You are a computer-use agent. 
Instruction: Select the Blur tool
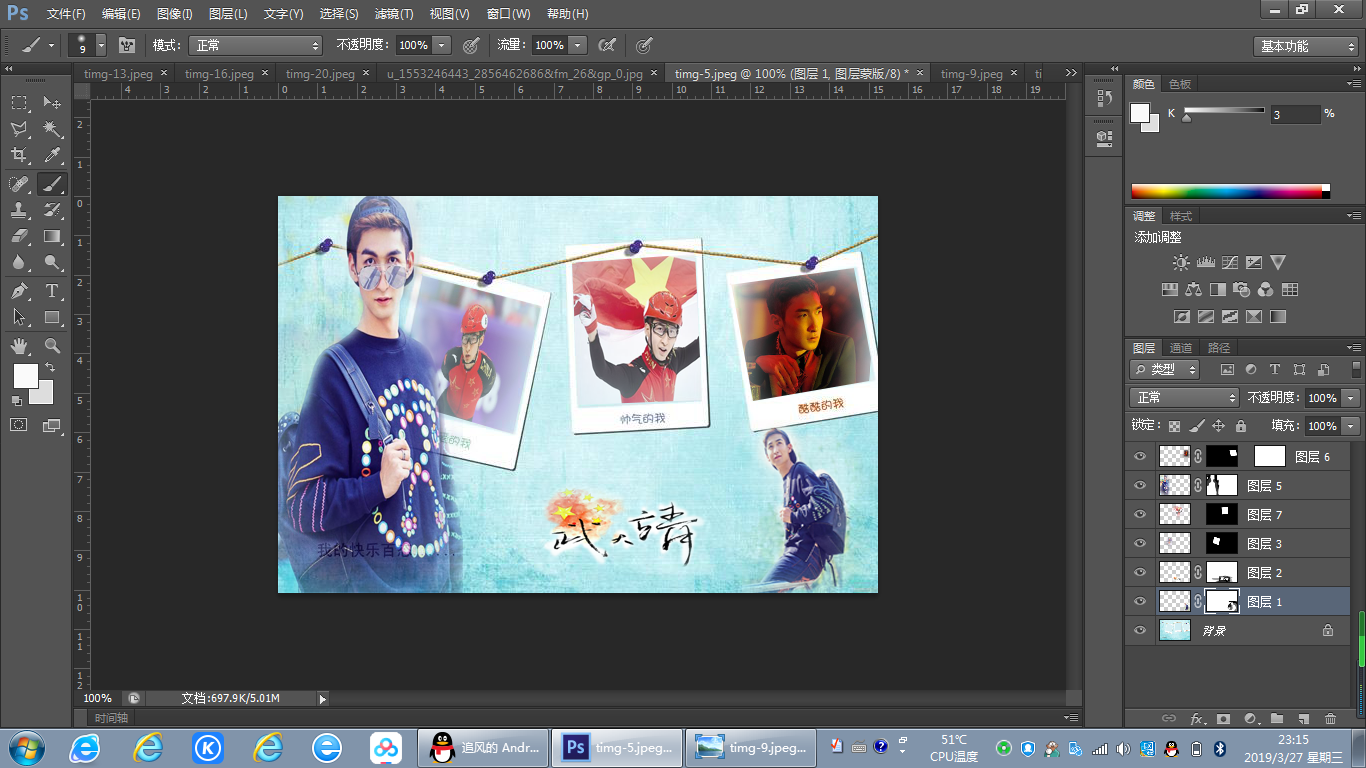[x=19, y=263]
